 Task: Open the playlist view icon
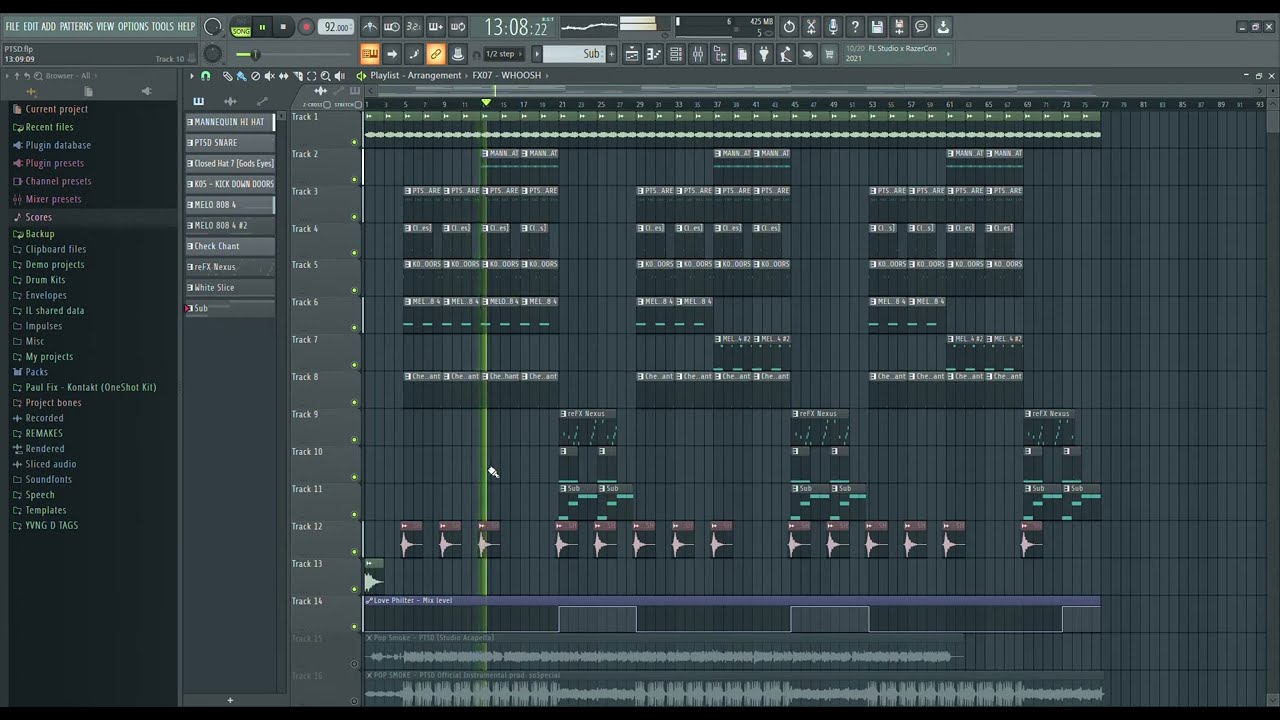[x=631, y=54]
